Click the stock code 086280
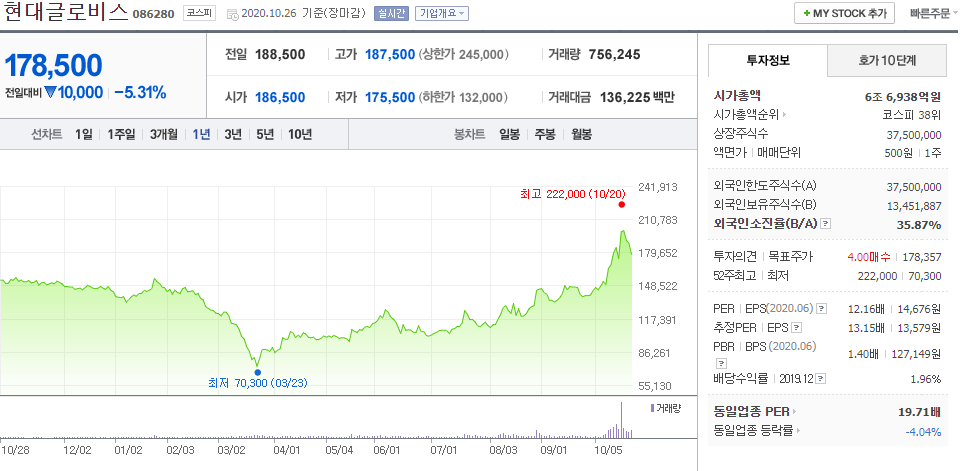Image resolution: width=961 pixels, height=471 pixels. click(x=153, y=14)
